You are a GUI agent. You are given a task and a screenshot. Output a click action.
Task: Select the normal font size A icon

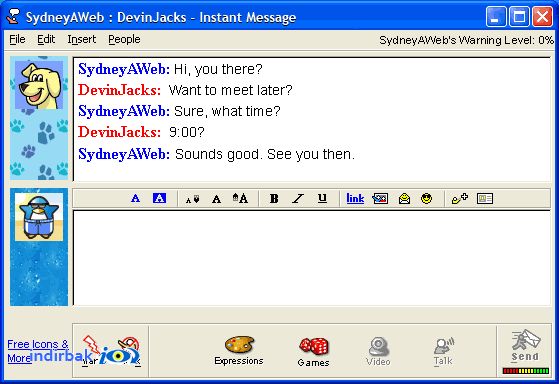(x=216, y=199)
